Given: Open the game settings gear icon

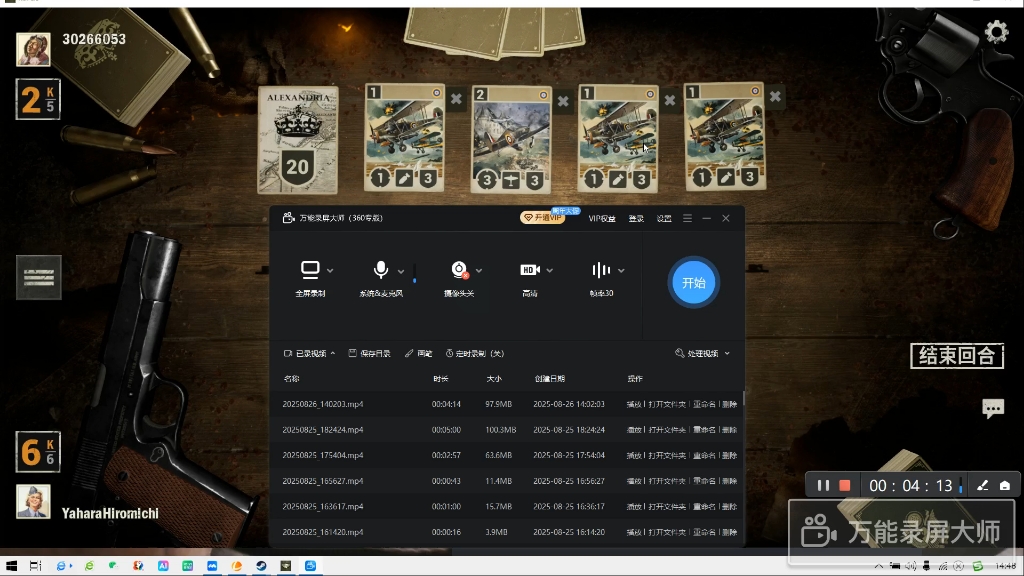Looking at the screenshot, I should click(997, 31).
